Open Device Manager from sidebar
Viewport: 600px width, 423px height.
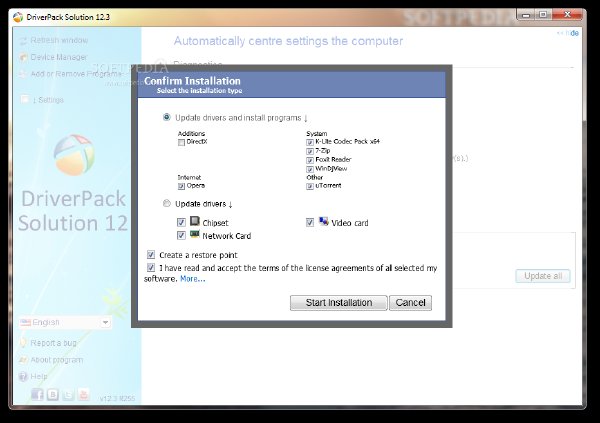pos(59,57)
